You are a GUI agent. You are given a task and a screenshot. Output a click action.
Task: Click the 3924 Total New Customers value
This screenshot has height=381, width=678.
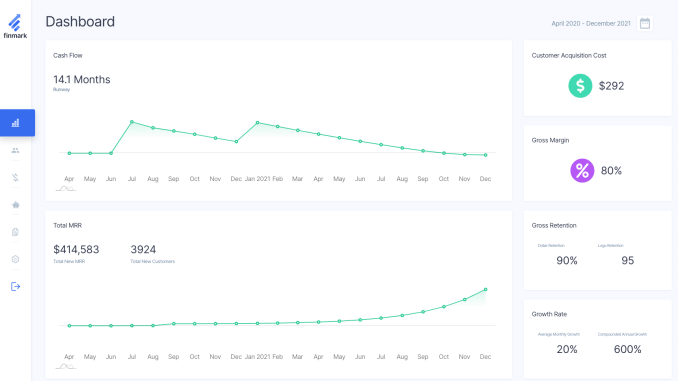pyautogui.click(x=143, y=250)
